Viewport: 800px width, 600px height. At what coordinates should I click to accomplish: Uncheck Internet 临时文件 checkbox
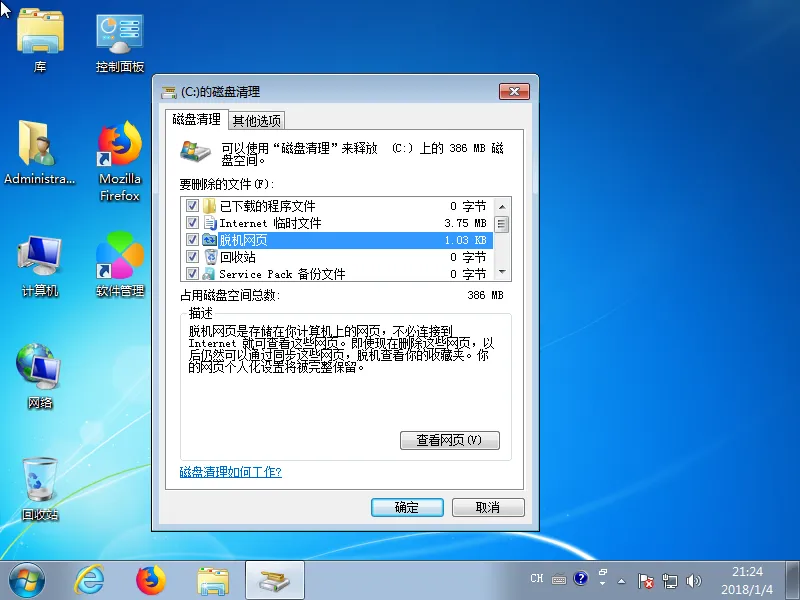pyautogui.click(x=192, y=222)
